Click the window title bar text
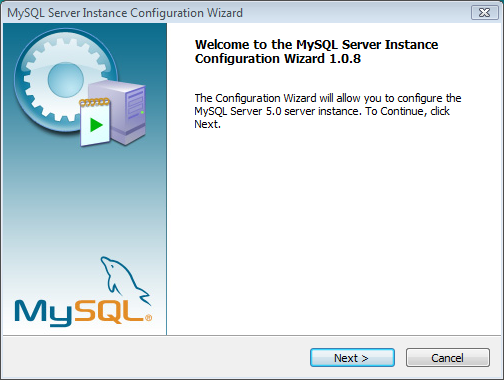The height and width of the screenshot is (380, 504). coord(125,13)
